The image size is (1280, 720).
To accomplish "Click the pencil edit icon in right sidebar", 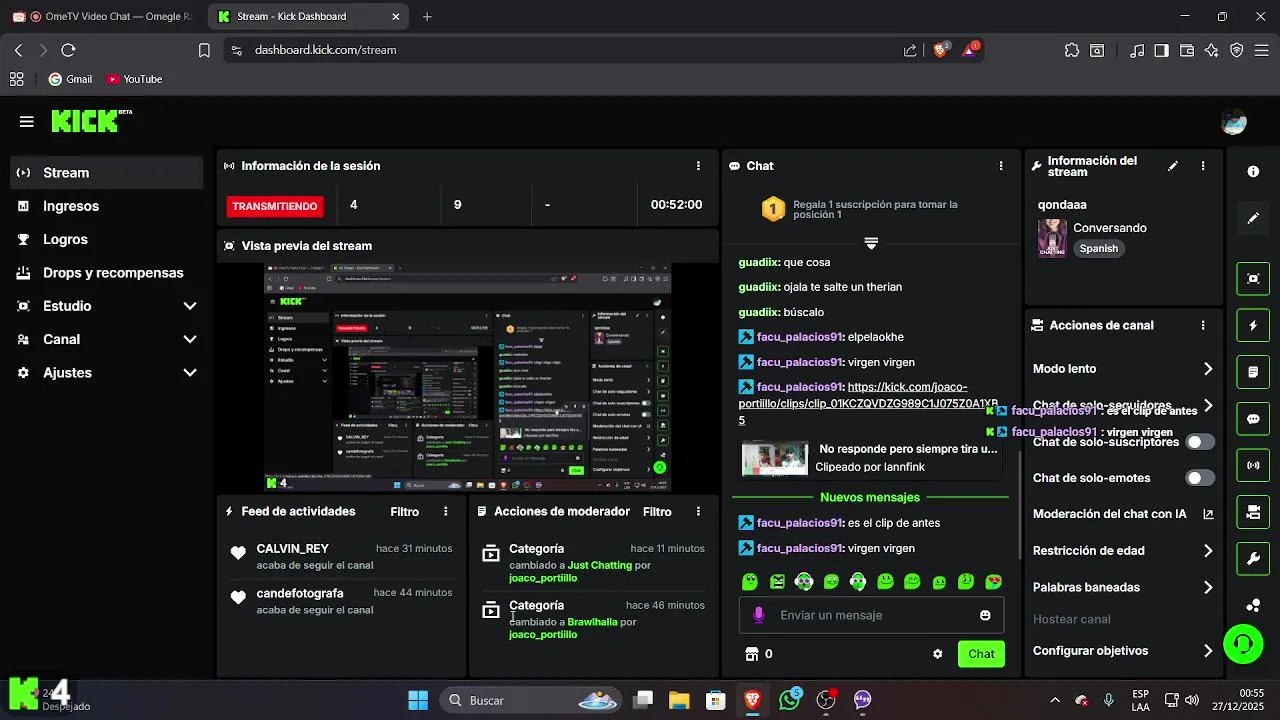I will (x=1253, y=218).
